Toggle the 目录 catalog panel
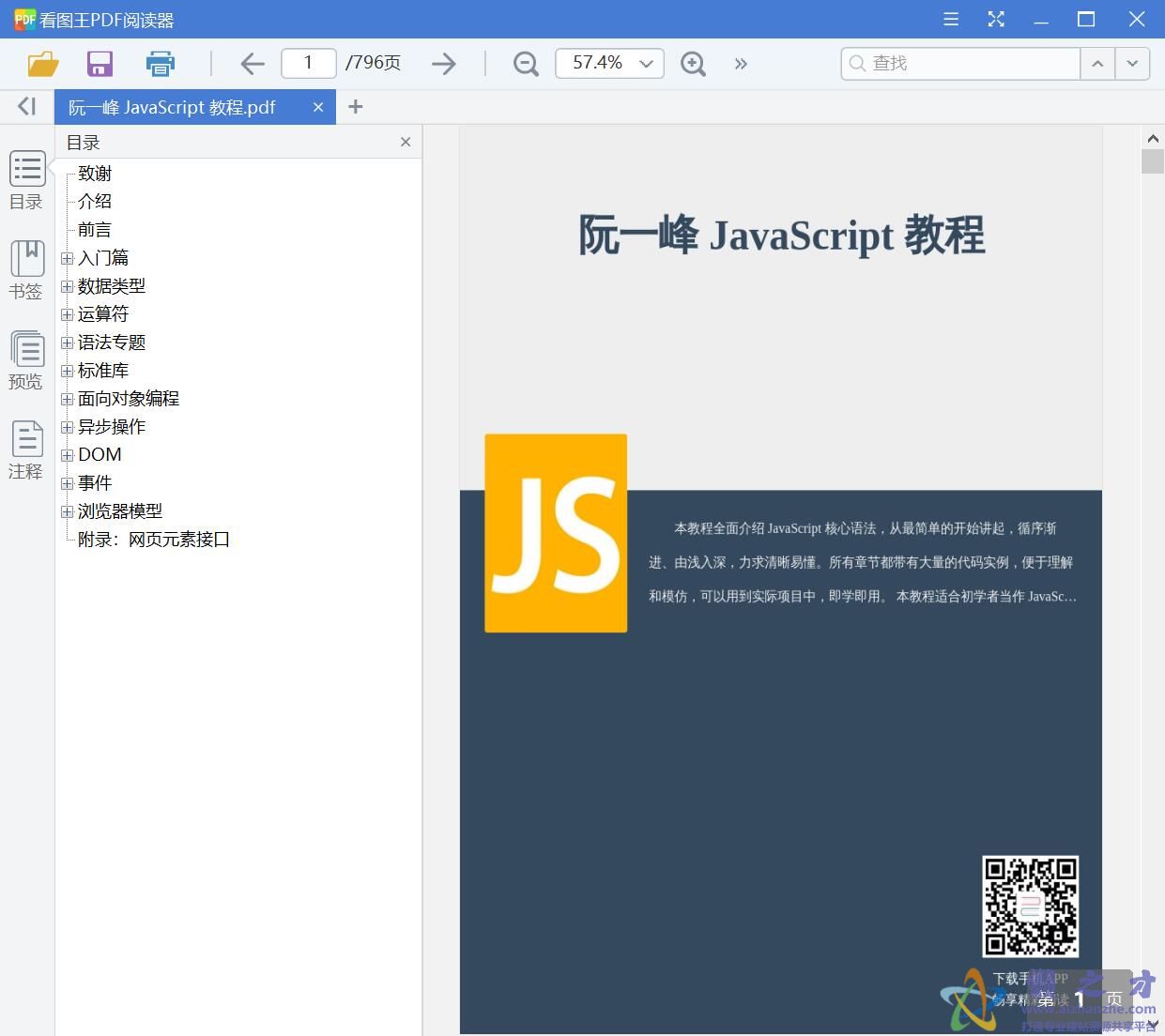 (x=25, y=178)
